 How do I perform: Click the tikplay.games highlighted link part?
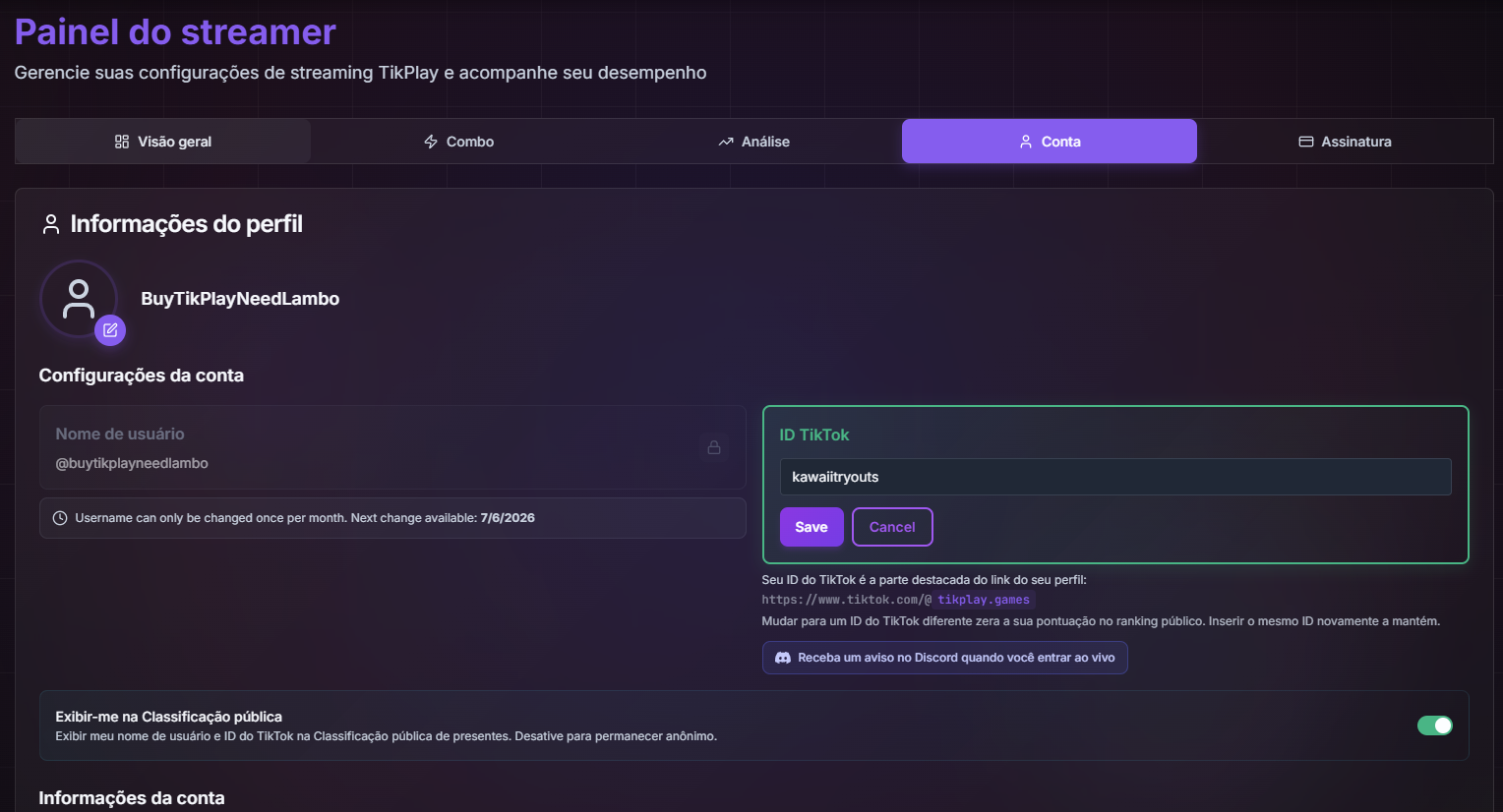[984, 600]
